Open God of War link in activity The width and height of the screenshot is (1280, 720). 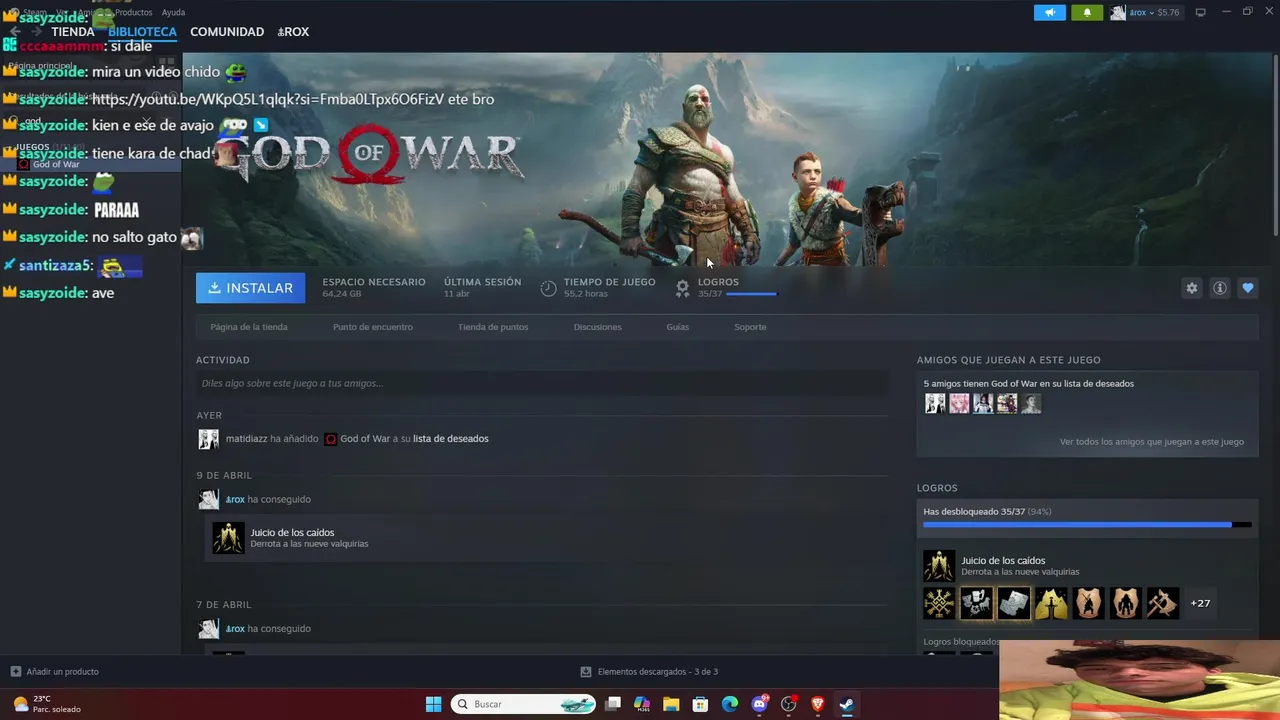coord(365,439)
